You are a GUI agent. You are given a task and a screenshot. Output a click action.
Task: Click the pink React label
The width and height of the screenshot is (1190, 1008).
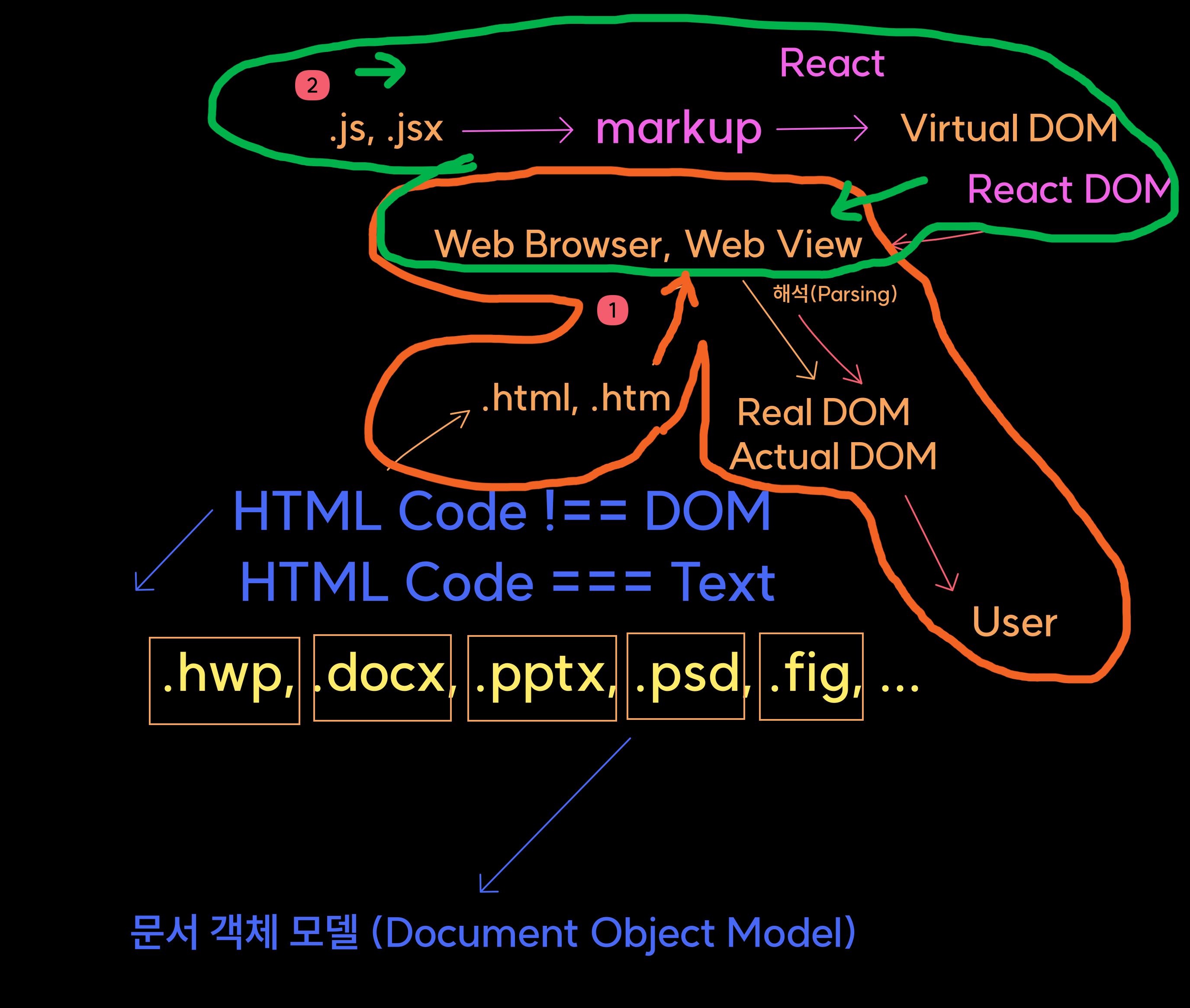coord(832,63)
